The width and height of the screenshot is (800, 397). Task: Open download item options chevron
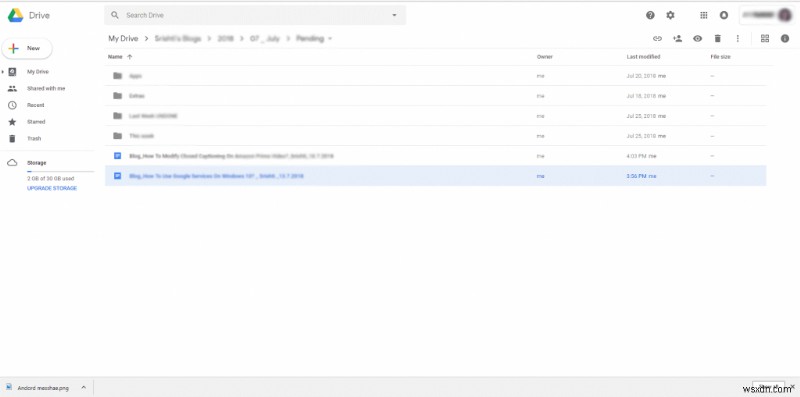pyautogui.click(x=84, y=388)
